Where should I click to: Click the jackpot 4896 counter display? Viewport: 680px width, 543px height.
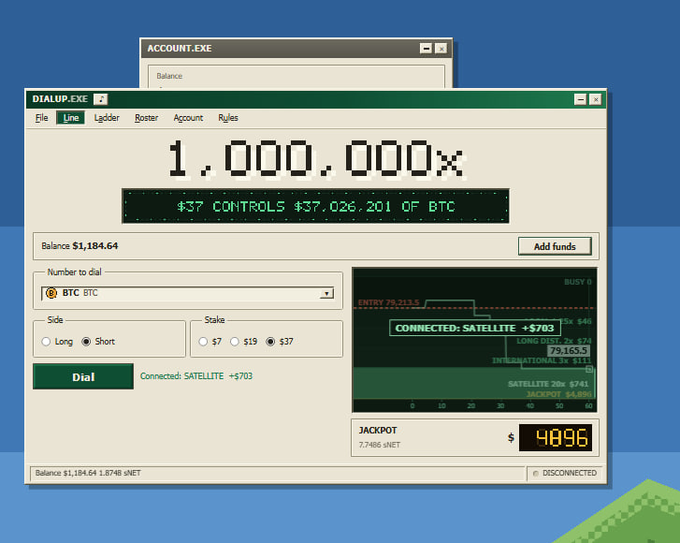tap(556, 438)
